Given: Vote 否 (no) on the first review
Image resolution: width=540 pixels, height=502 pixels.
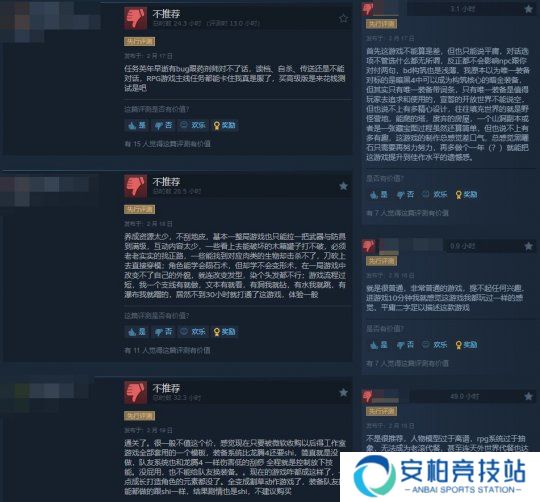Looking at the screenshot, I should click(x=163, y=125).
